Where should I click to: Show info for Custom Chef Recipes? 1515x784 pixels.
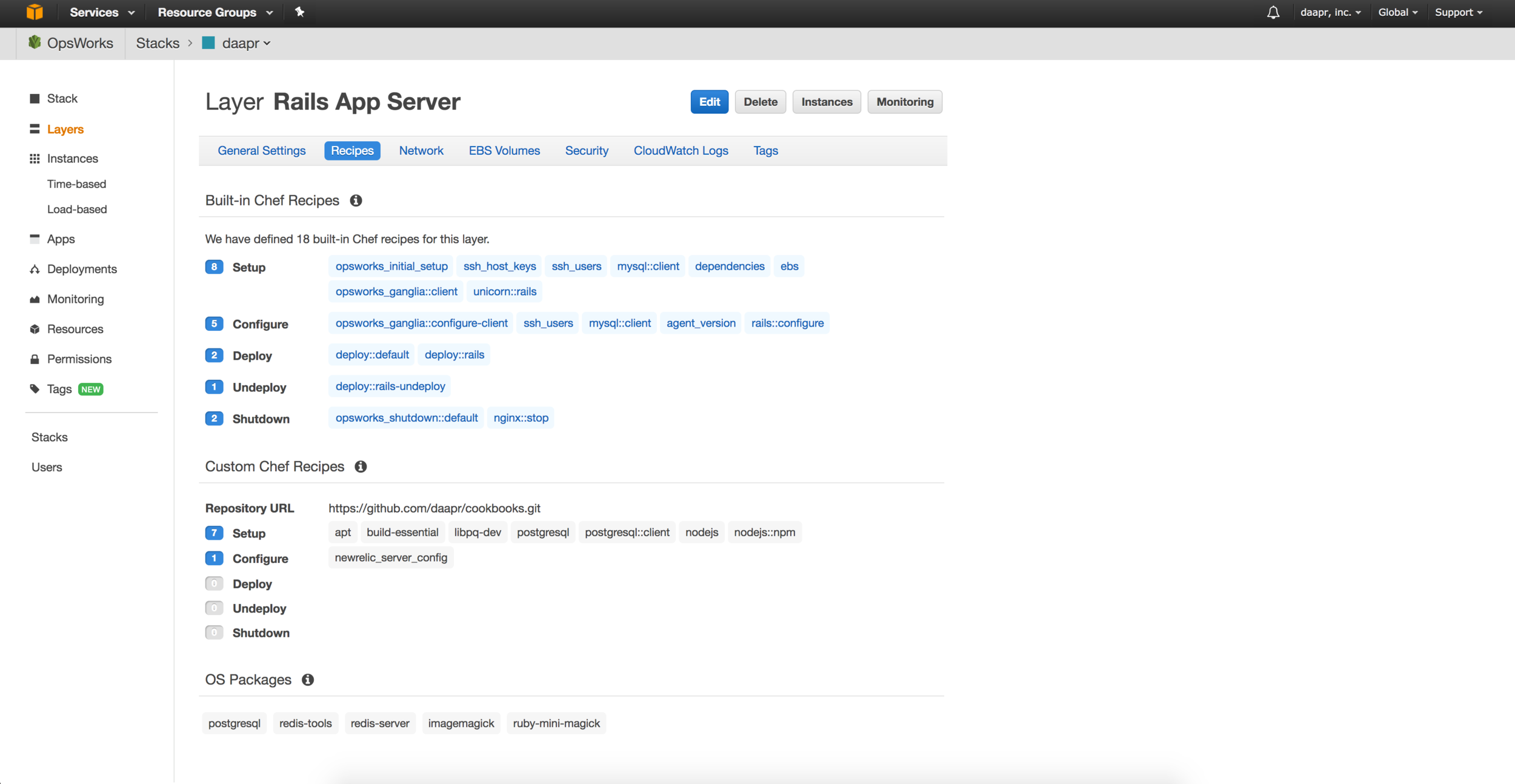pos(361,467)
